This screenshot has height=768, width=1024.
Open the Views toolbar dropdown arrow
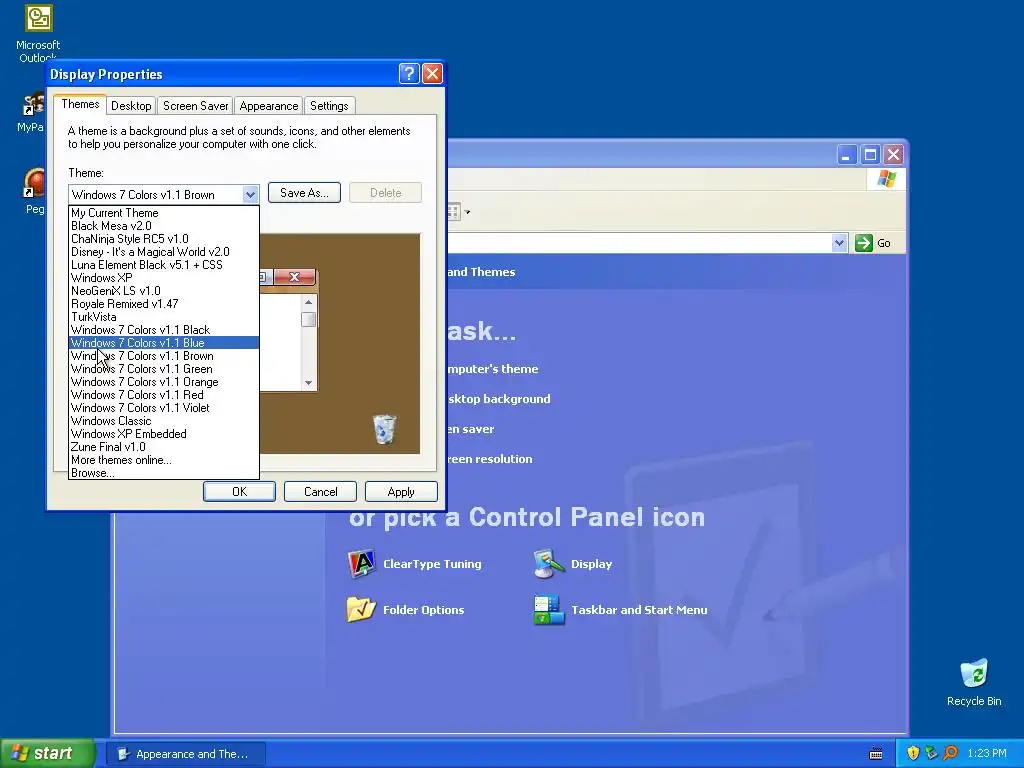(467, 212)
